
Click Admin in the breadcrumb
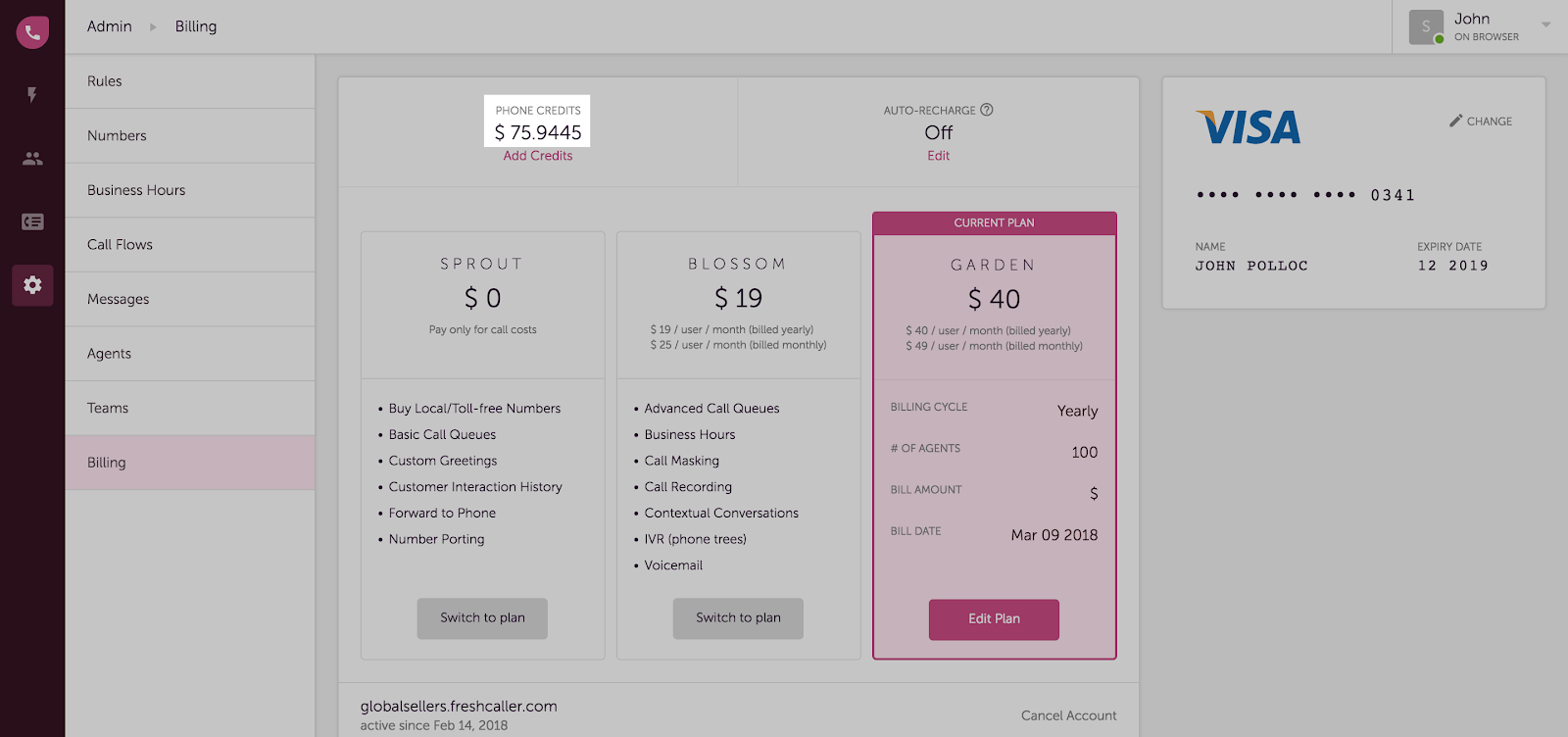[110, 26]
